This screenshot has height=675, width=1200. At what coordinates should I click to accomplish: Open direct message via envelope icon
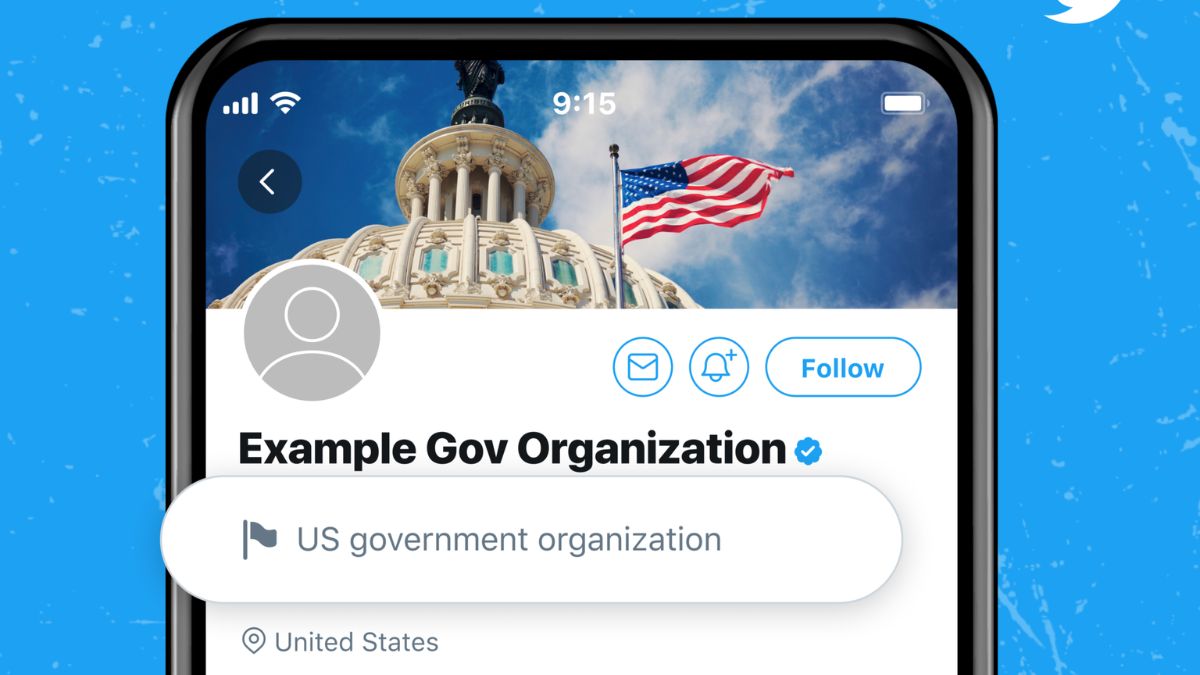[642, 368]
